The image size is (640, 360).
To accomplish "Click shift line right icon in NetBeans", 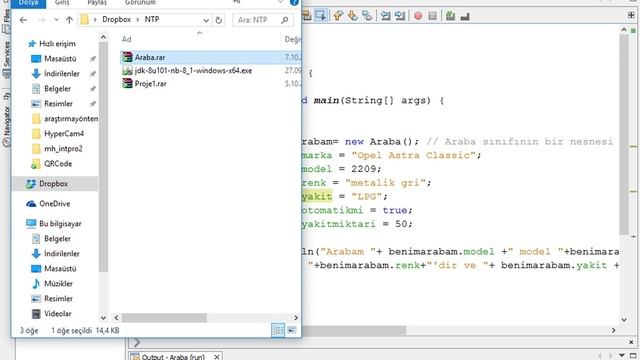I will 400,16.
